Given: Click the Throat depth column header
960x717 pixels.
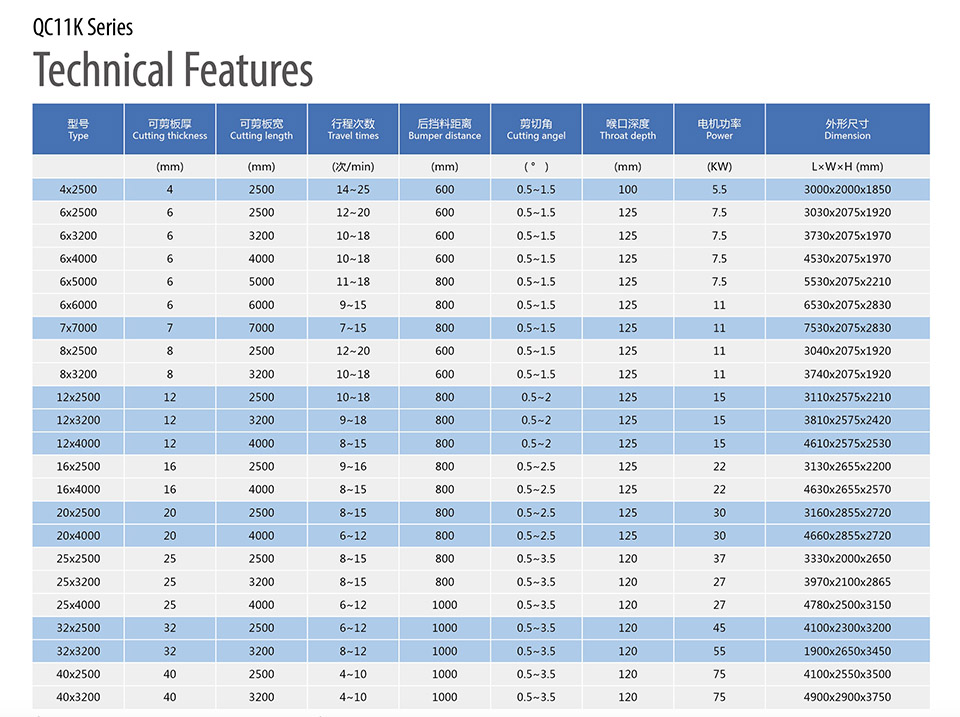Looking at the screenshot, I should pos(627,129).
